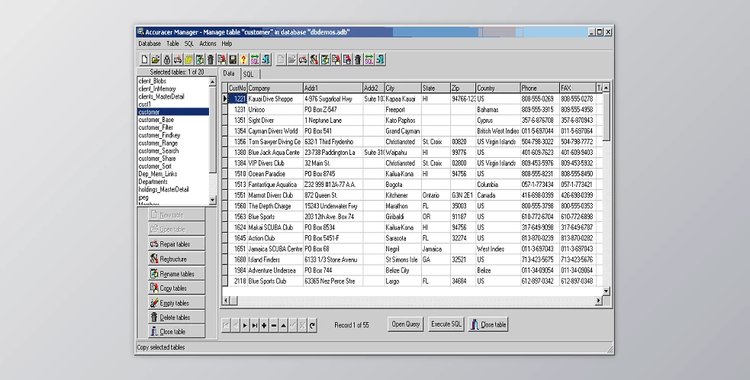This screenshot has height=380, width=750.
Task: Click the trash can icon beside the floppy group
Action: tap(210, 59)
